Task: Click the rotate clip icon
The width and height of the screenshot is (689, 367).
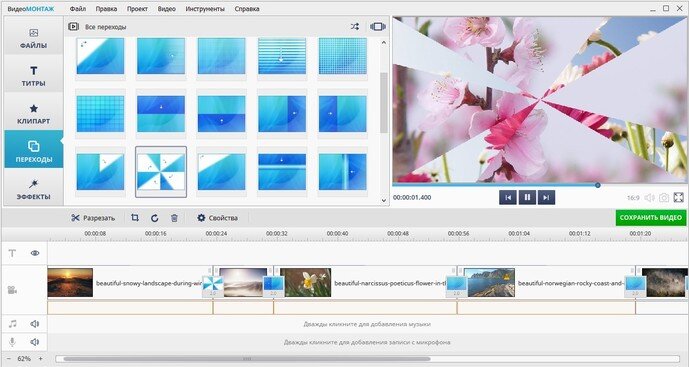Action: pos(155,218)
